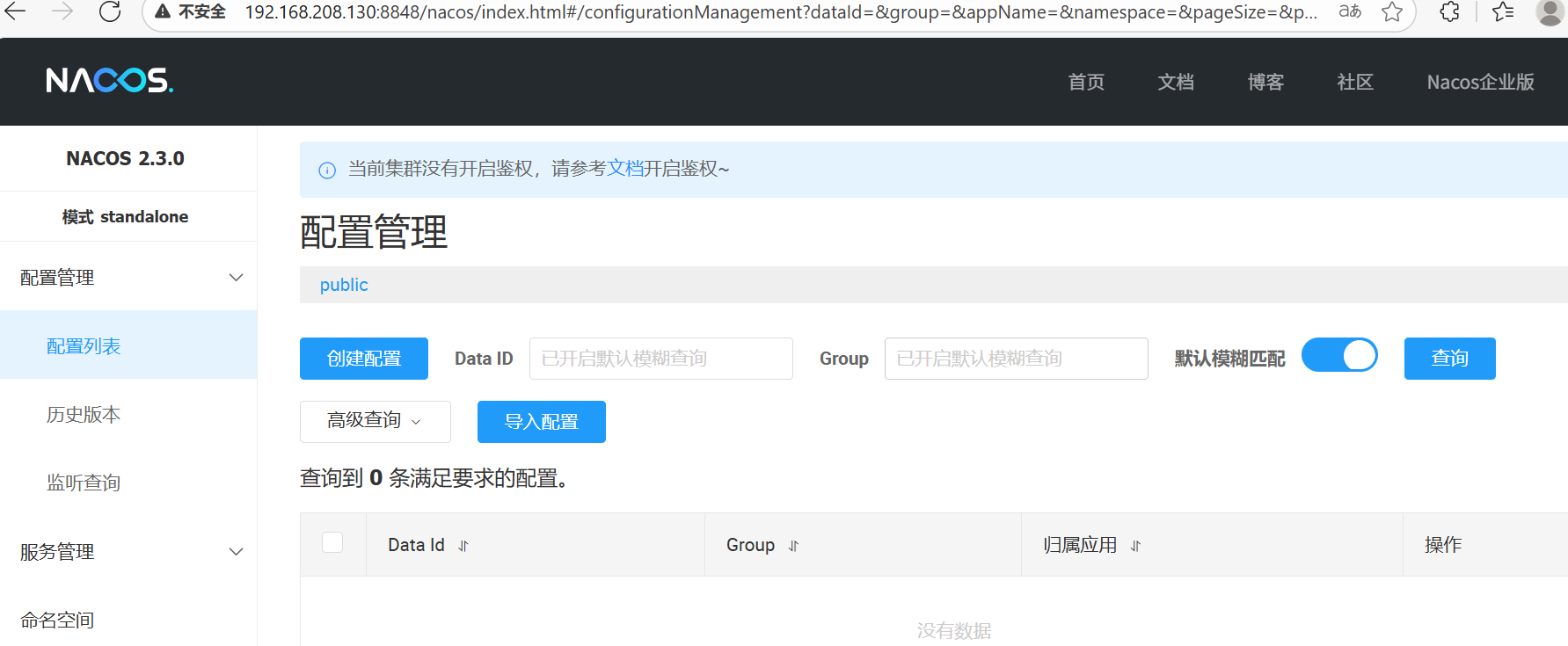The width and height of the screenshot is (1568, 646).
Task: Click info icon in the auth notice
Action: pyautogui.click(x=327, y=170)
